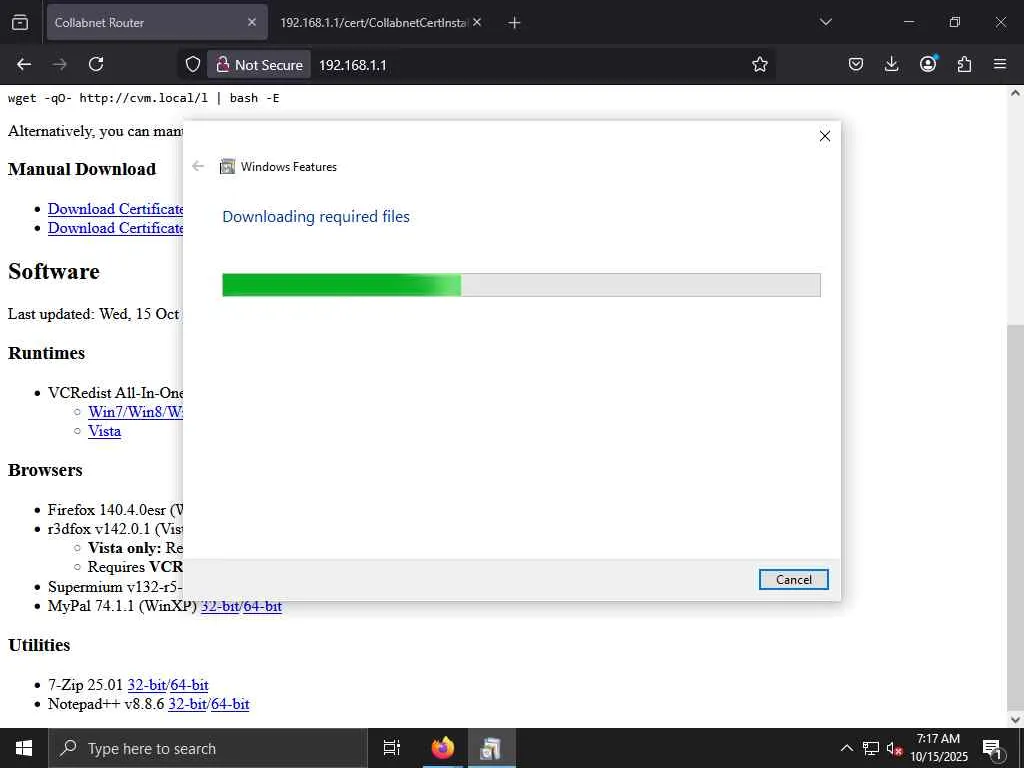
Task: Open a new tab with plus button
Action: point(514,23)
